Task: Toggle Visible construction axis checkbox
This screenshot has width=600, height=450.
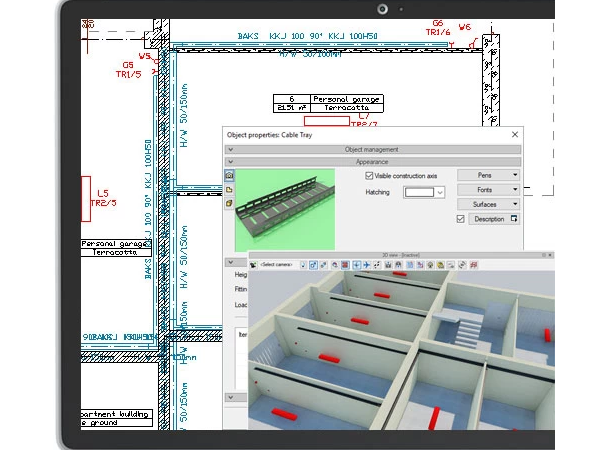Action: 369,176
